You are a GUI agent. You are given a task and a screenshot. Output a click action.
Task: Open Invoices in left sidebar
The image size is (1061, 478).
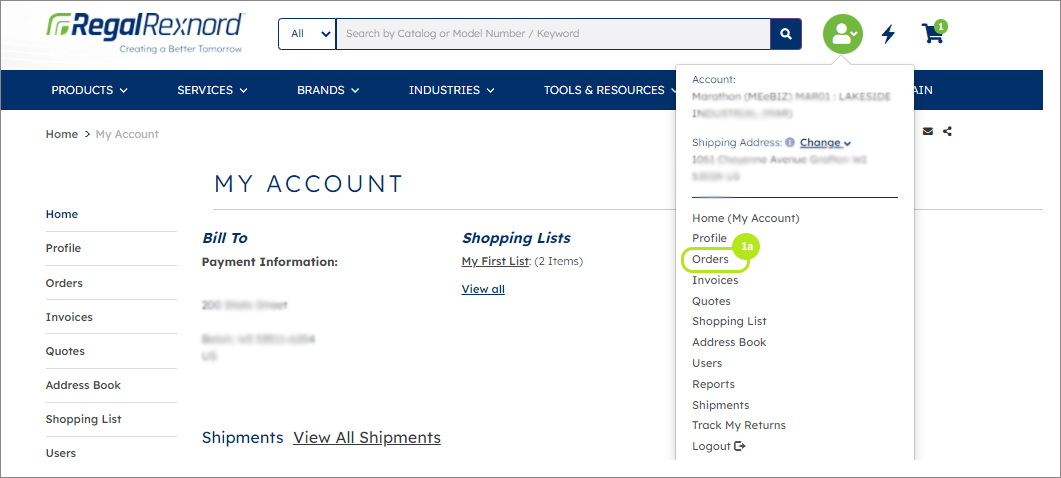pos(69,317)
